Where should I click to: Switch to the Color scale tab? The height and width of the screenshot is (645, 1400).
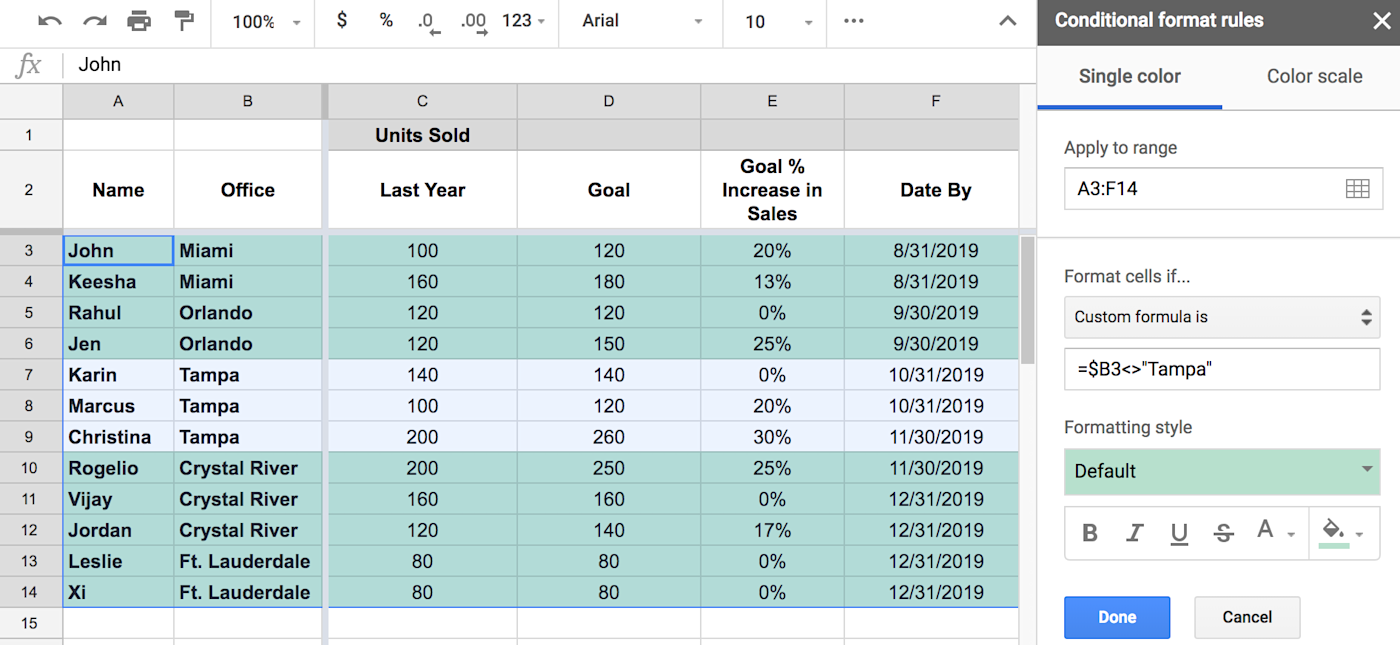(1313, 75)
